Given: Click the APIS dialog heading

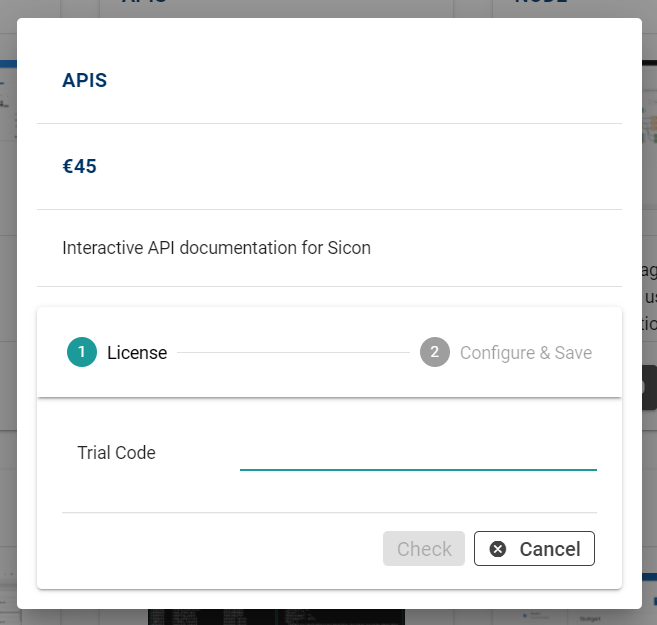Looking at the screenshot, I should coord(85,81).
